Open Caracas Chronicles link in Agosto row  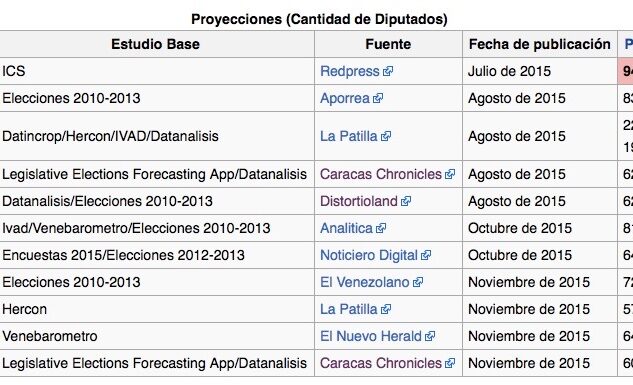tap(381, 174)
